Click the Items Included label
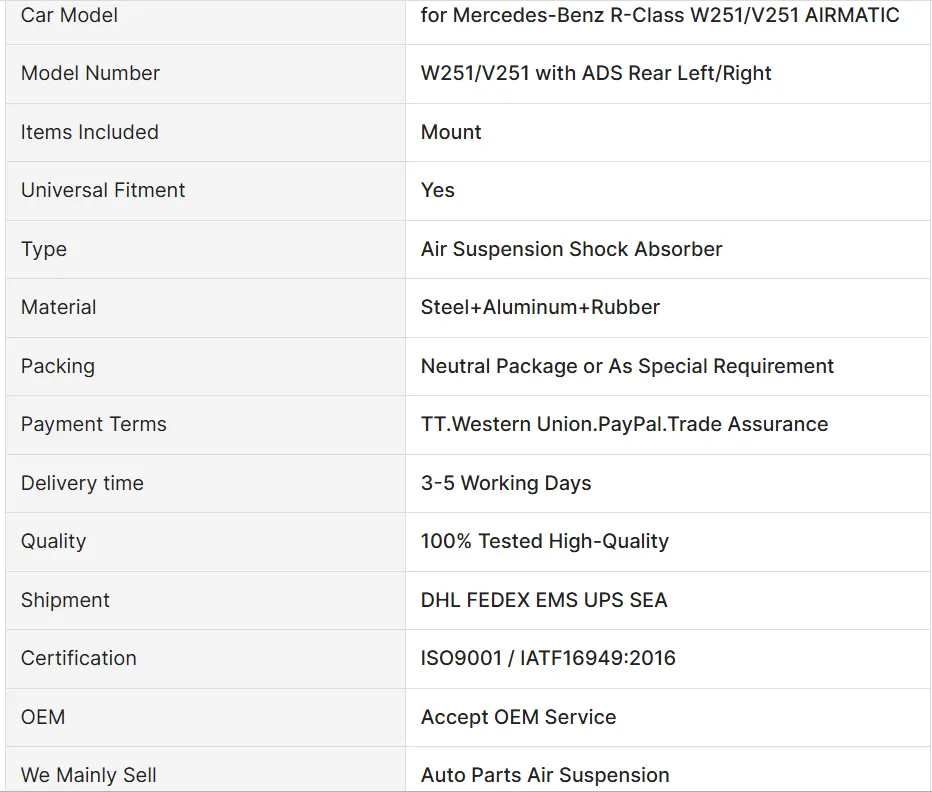This screenshot has width=932, height=792. point(89,132)
